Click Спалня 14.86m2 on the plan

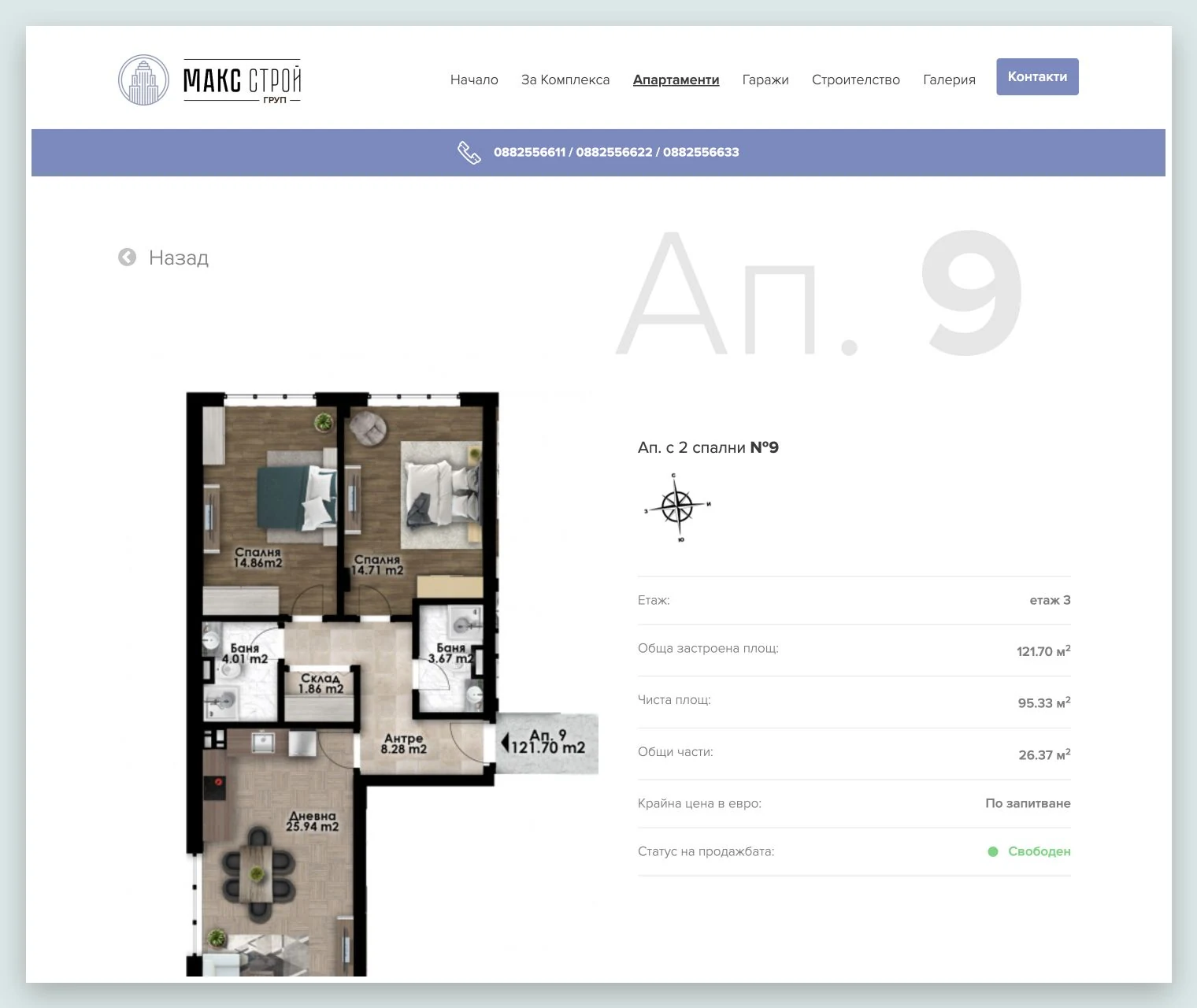[258, 558]
